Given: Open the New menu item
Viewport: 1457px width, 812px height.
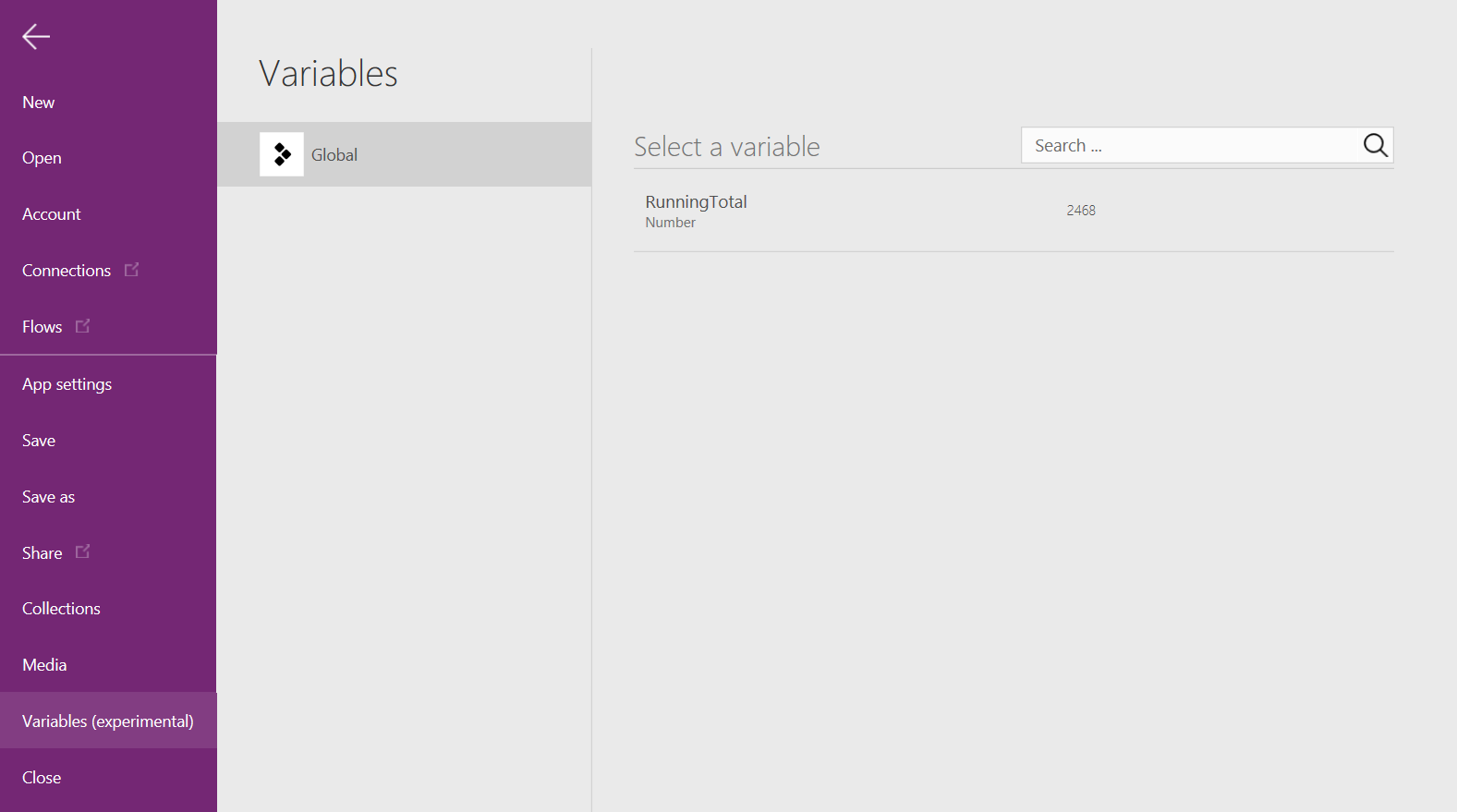Looking at the screenshot, I should click(39, 103).
